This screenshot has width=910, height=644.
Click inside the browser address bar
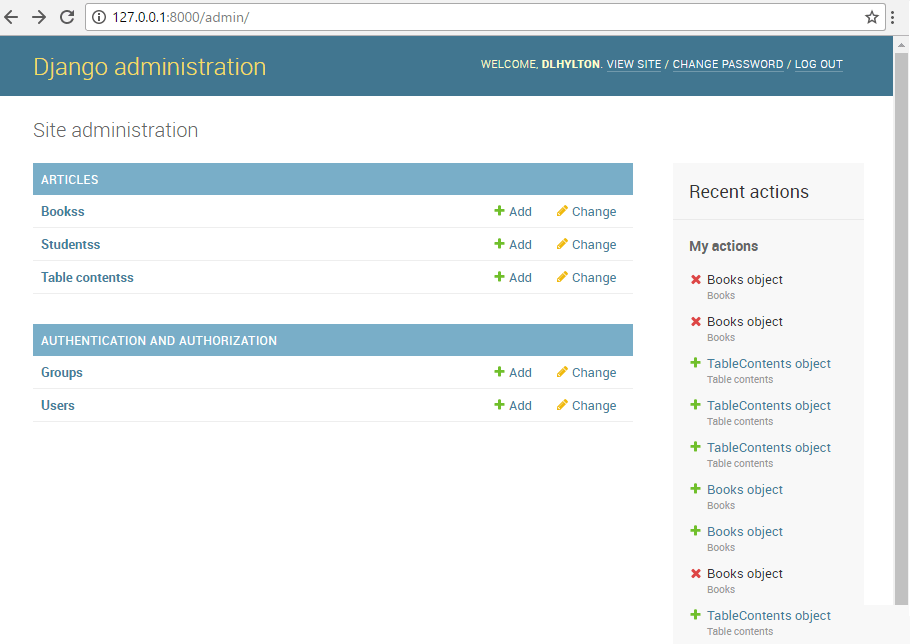click(400, 16)
